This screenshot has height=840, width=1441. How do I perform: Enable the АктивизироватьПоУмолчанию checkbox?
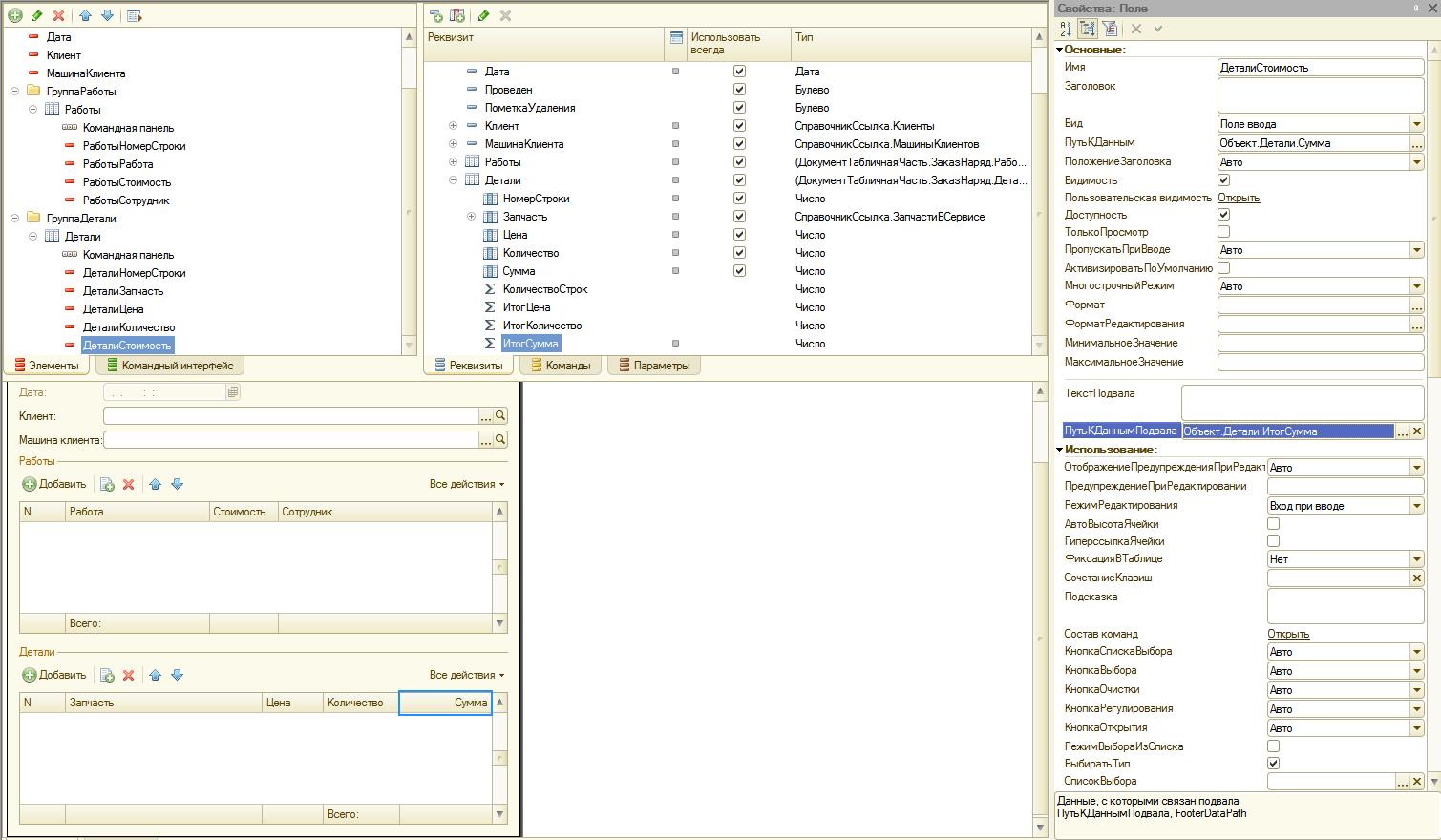(1223, 267)
